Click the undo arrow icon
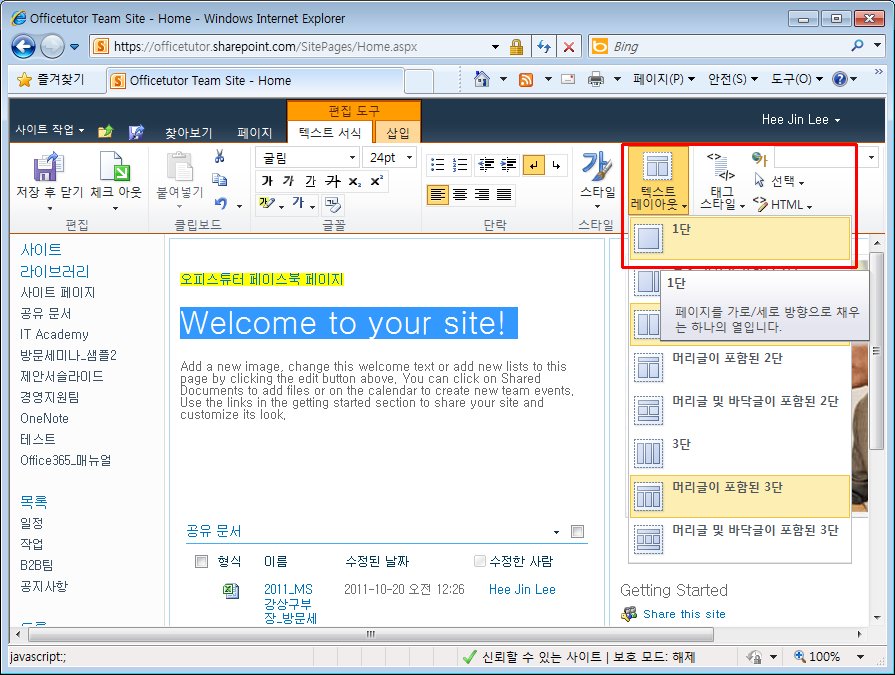The height and width of the screenshot is (675, 895). pos(221,203)
